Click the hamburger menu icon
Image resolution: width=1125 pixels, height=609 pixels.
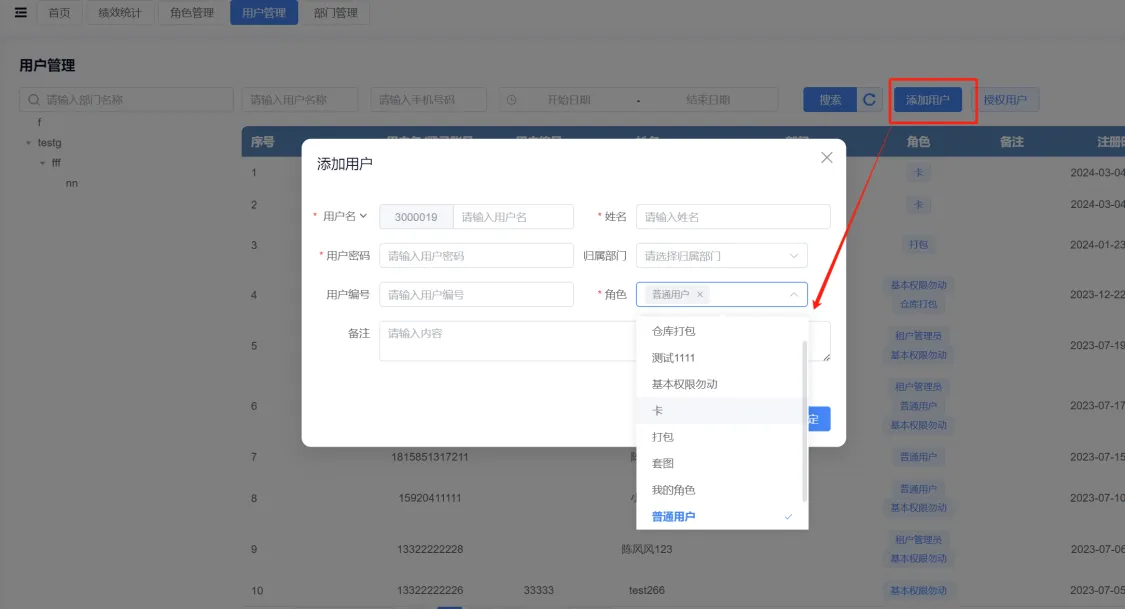point(20,13)
